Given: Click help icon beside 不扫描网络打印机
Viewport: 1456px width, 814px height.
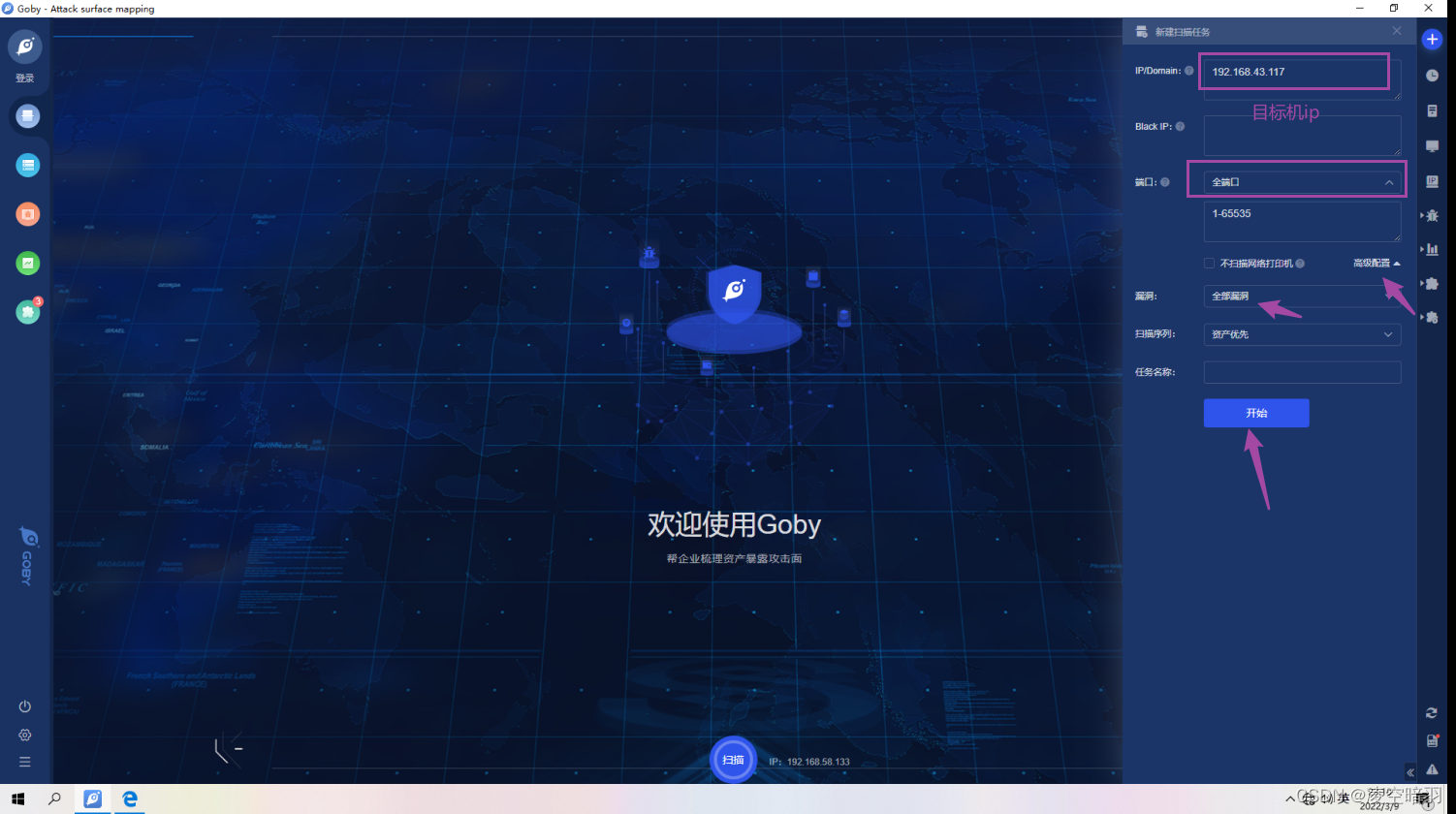Looking at the screenshot, I should [1300, 264].
